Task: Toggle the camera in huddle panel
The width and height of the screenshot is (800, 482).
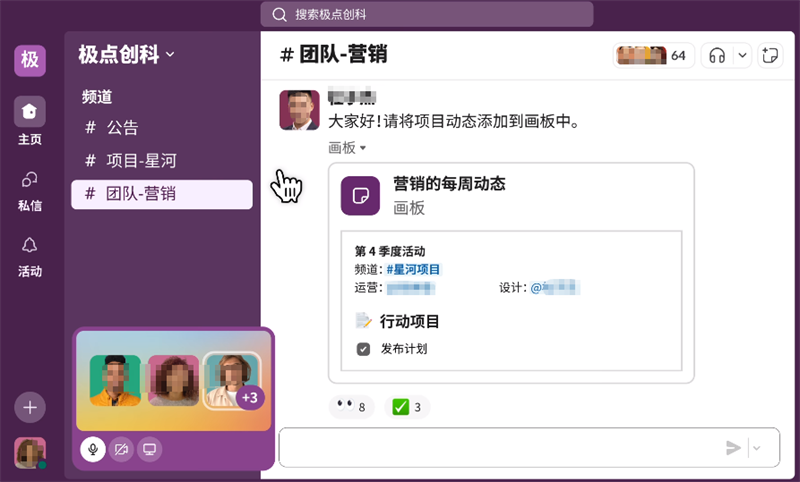Action: tap(121, 449)
